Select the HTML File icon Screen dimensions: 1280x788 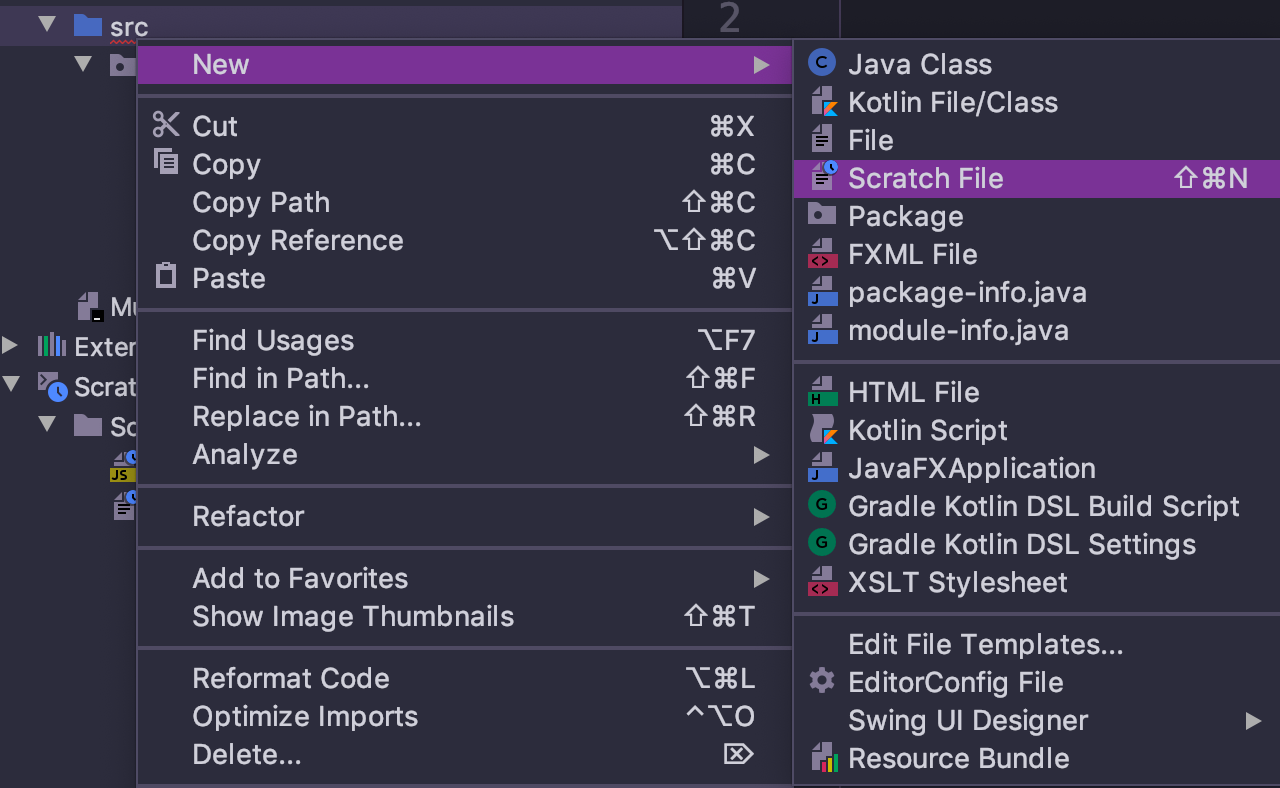pos(820,392)
